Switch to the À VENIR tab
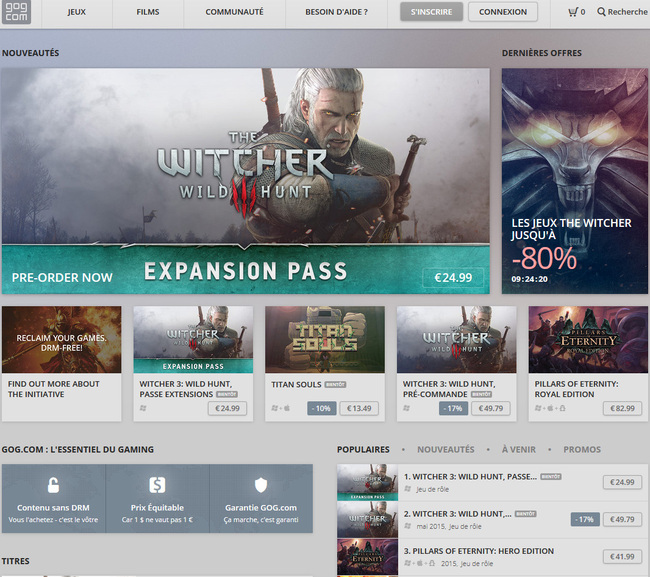650x577 pixels. 519,449
